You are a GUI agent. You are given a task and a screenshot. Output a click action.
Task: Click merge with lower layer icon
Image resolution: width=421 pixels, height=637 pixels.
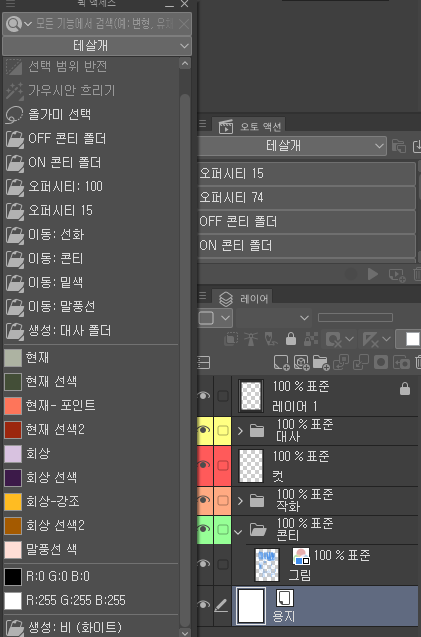click(x=360, y=362)
